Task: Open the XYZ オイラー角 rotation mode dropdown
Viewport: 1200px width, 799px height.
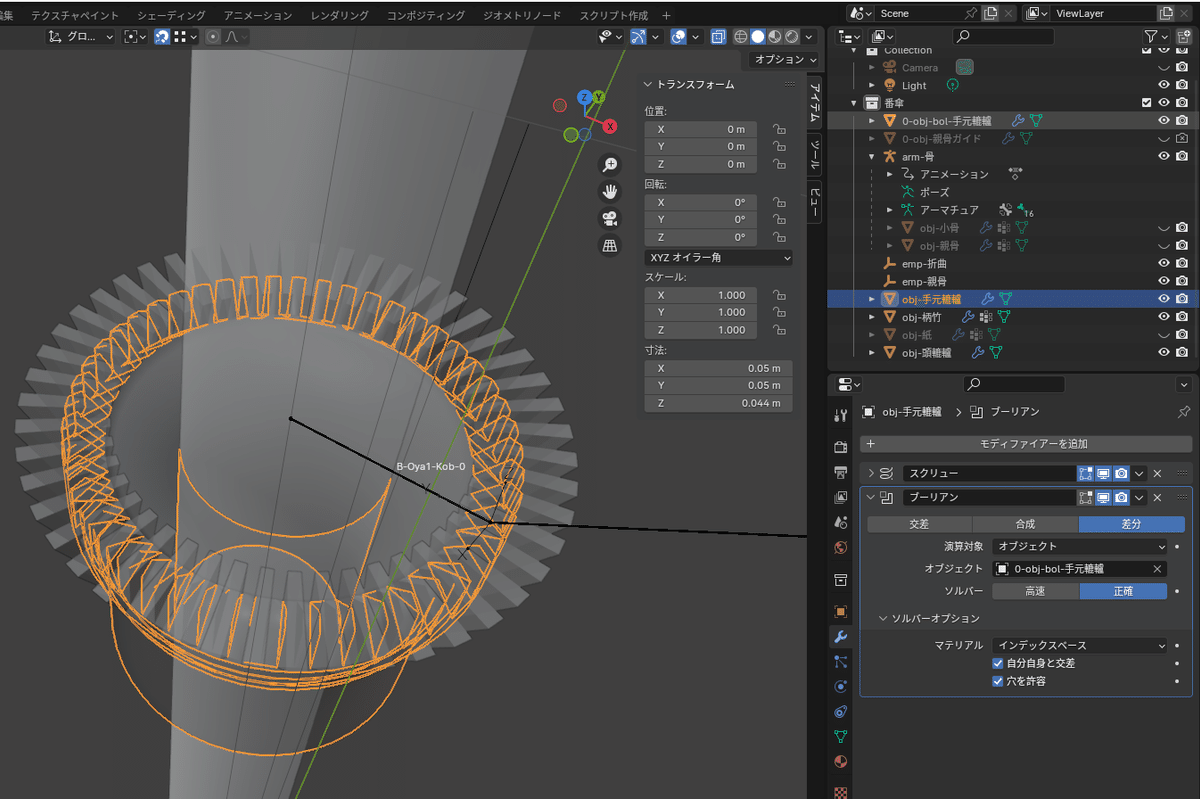Action: pos(718,258)
